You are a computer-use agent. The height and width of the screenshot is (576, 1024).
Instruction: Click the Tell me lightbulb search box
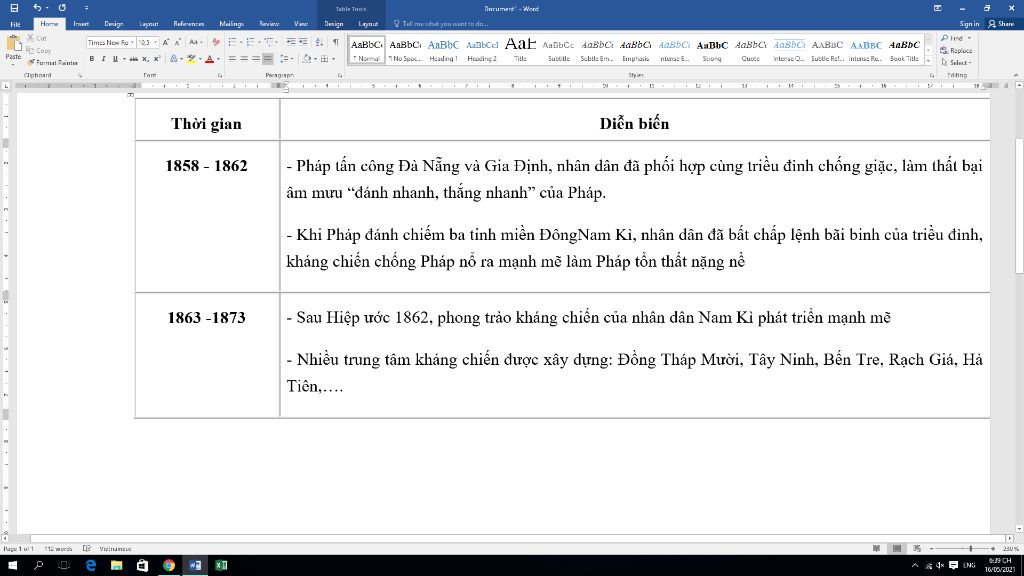pos(441,24)
